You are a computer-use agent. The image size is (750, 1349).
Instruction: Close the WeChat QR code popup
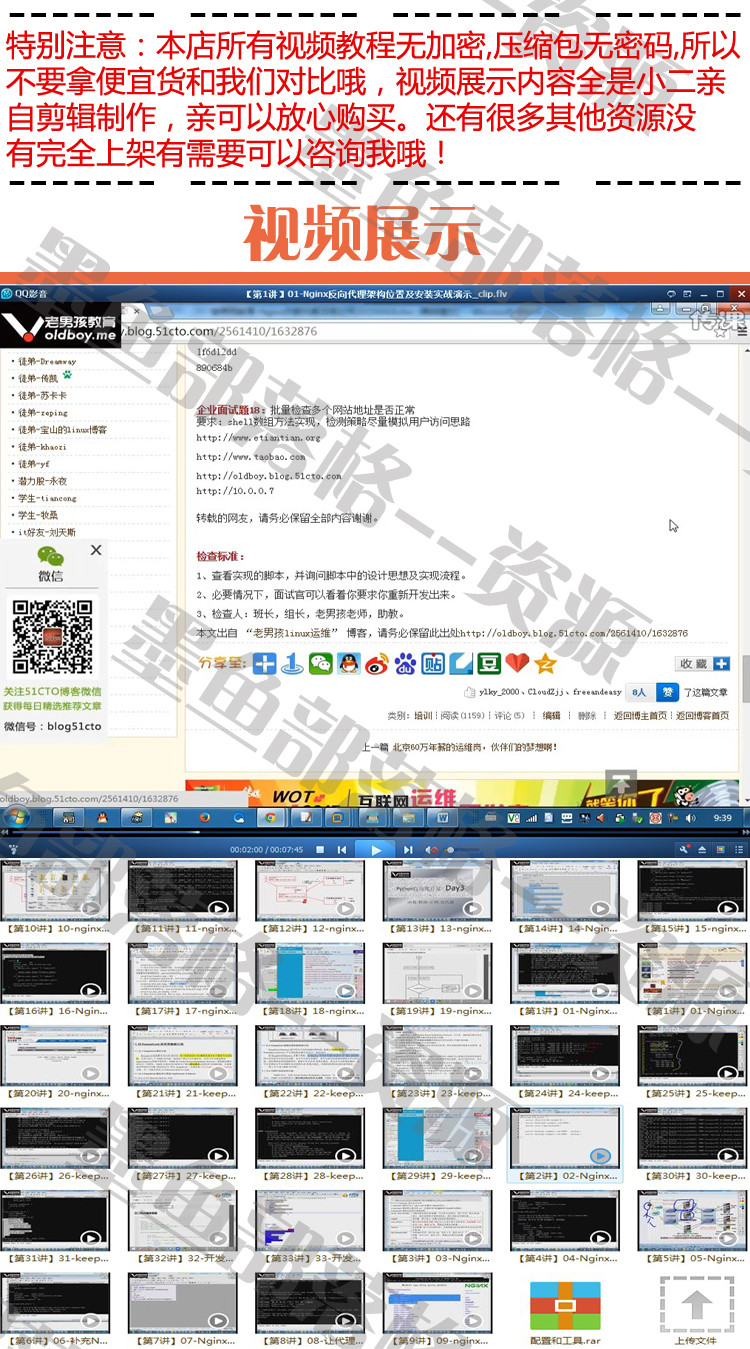[96, 550]
